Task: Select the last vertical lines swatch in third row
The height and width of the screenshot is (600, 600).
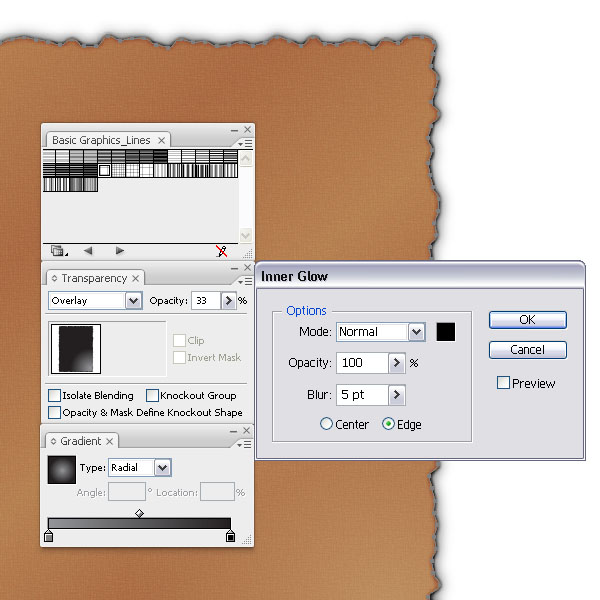Action: pos(91,184)
